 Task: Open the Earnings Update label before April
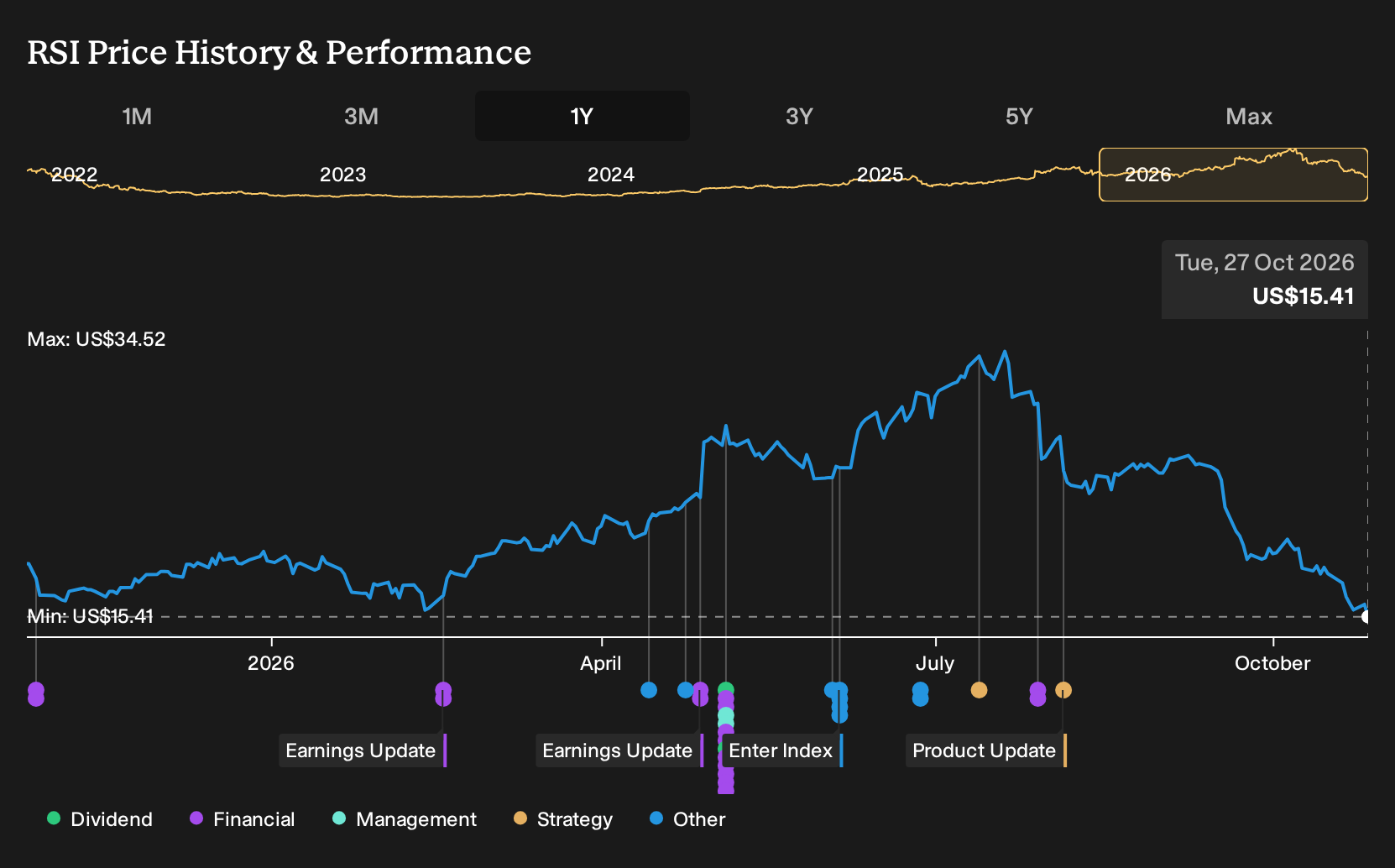[x=363, y=750]
